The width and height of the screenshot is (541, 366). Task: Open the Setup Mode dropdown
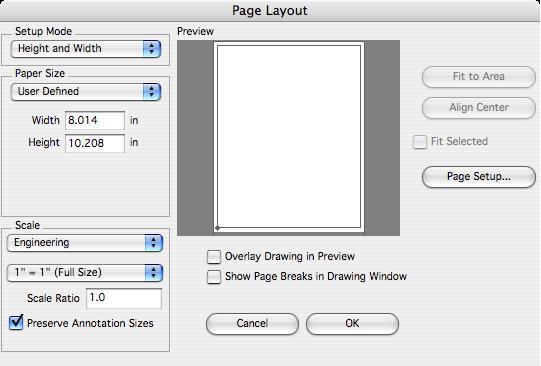click(86, 49)
